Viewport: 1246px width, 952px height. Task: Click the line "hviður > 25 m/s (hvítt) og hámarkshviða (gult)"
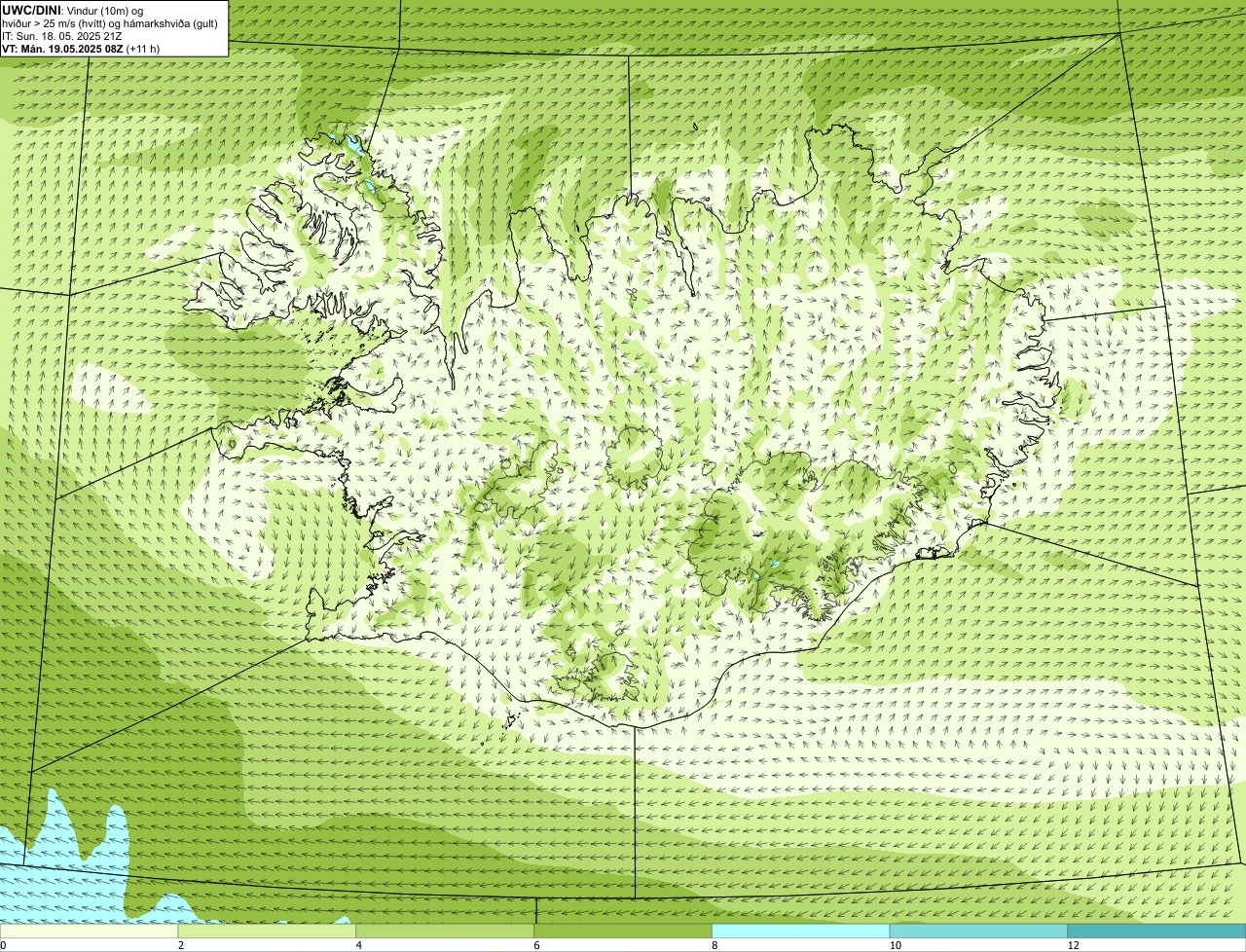click(x=110, y=22)
